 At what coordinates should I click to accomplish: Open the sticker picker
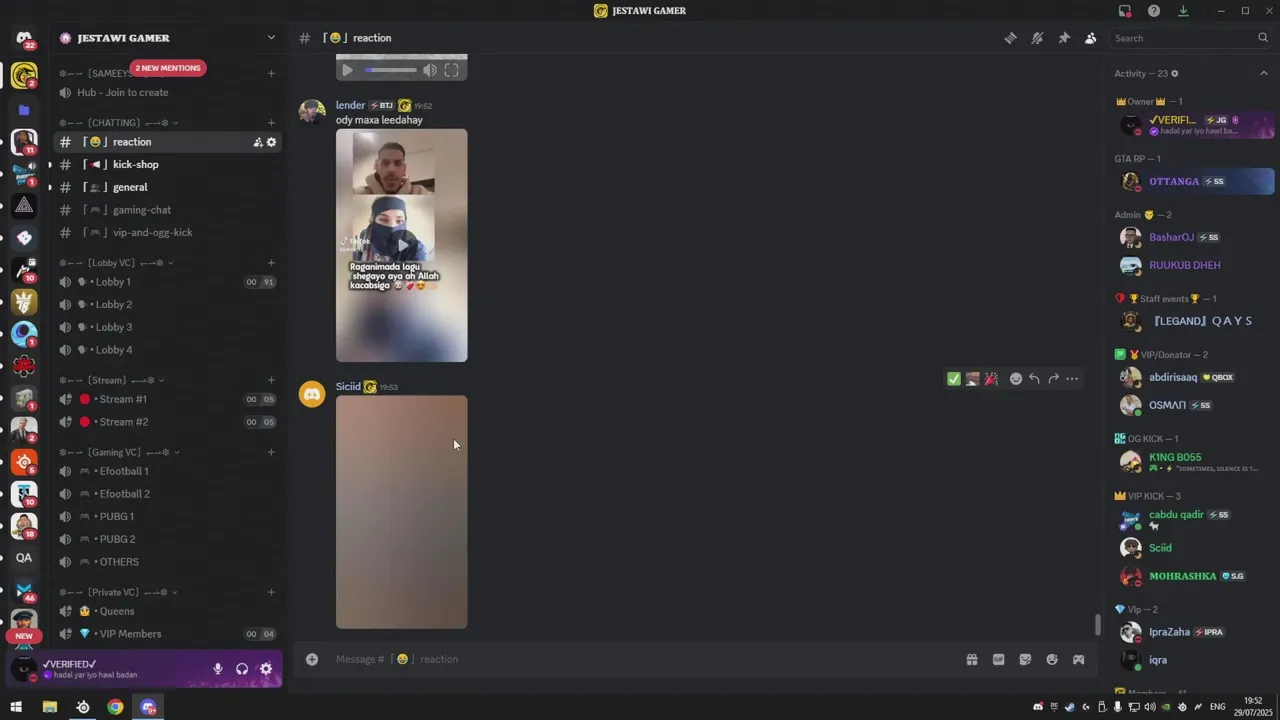pyautogui.click(x=1025, y=659)
